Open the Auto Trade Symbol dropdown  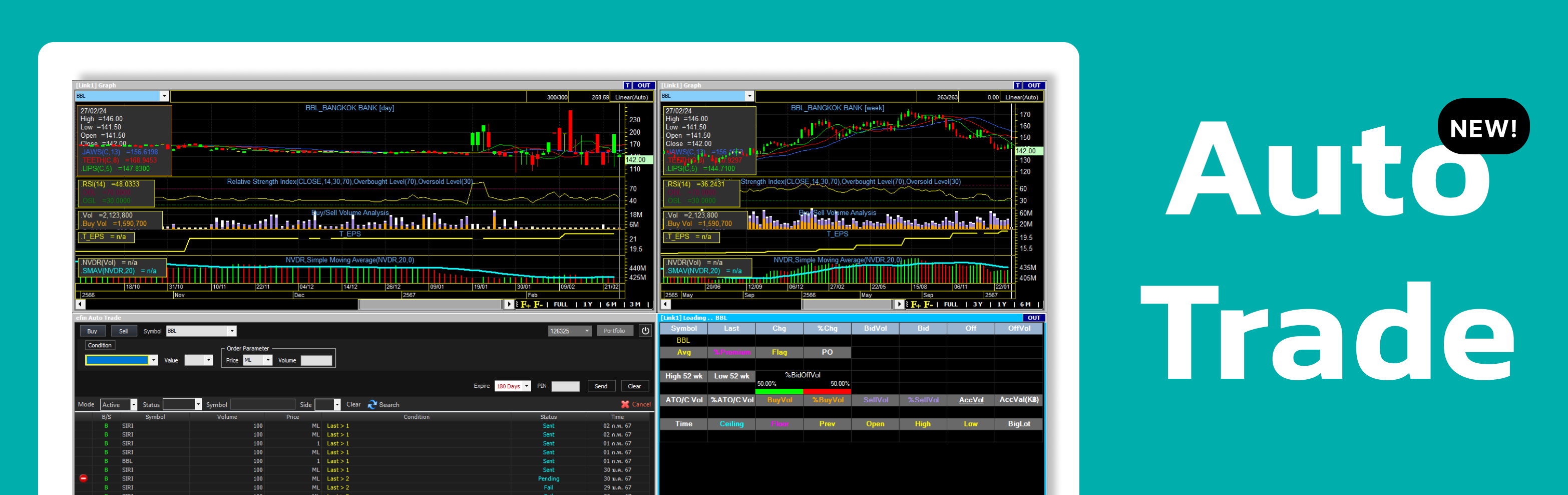232,331
